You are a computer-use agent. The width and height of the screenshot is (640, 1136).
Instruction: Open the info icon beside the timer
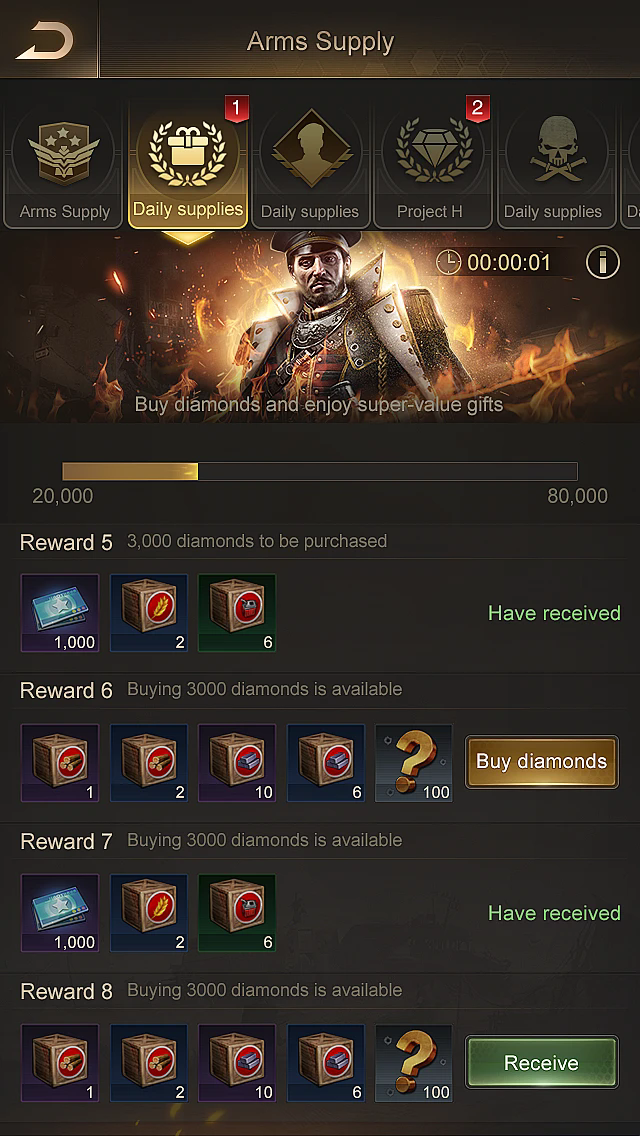click(x=602, y=262)
